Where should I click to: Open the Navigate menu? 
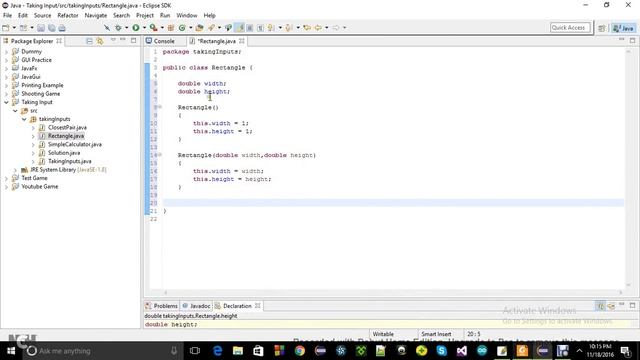96,16
